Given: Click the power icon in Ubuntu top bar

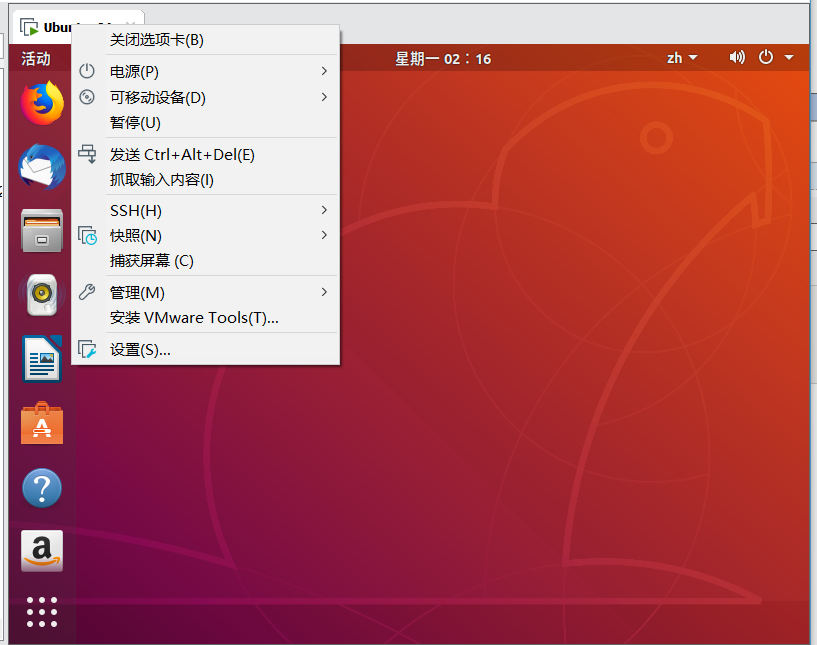Looking at the screenshot, I should [766, 57].
